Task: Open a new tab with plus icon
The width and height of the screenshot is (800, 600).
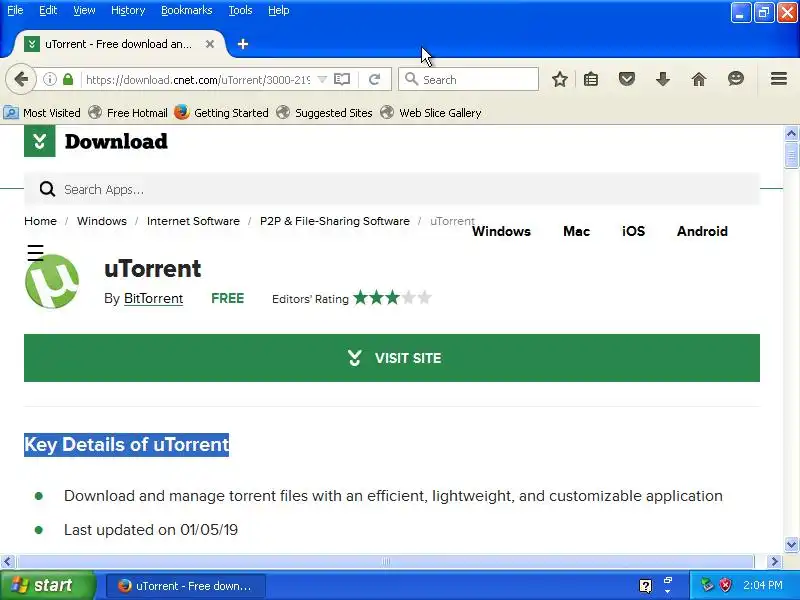Action: tap(243, 44)
